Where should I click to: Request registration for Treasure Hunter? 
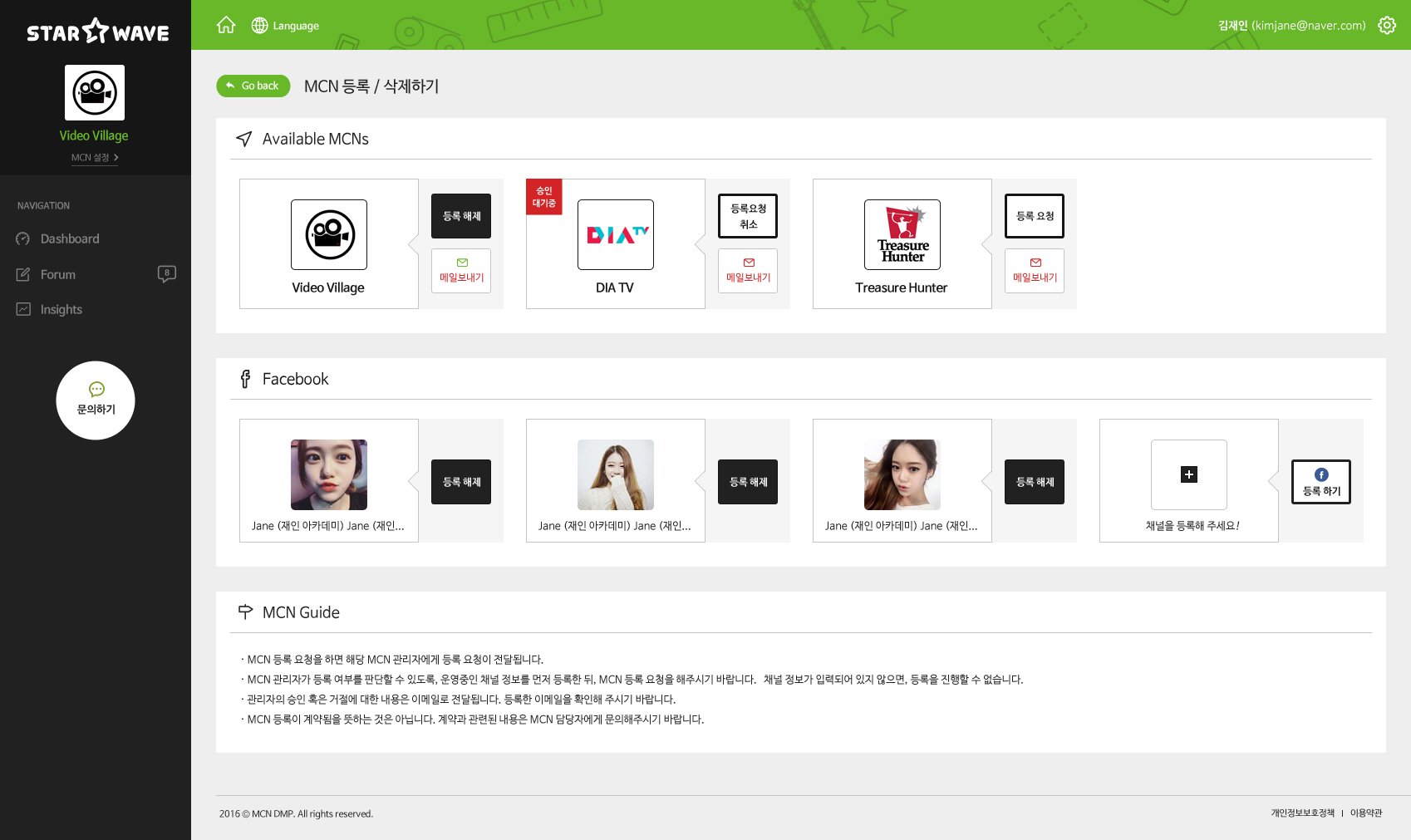(x=1035, y=216)
